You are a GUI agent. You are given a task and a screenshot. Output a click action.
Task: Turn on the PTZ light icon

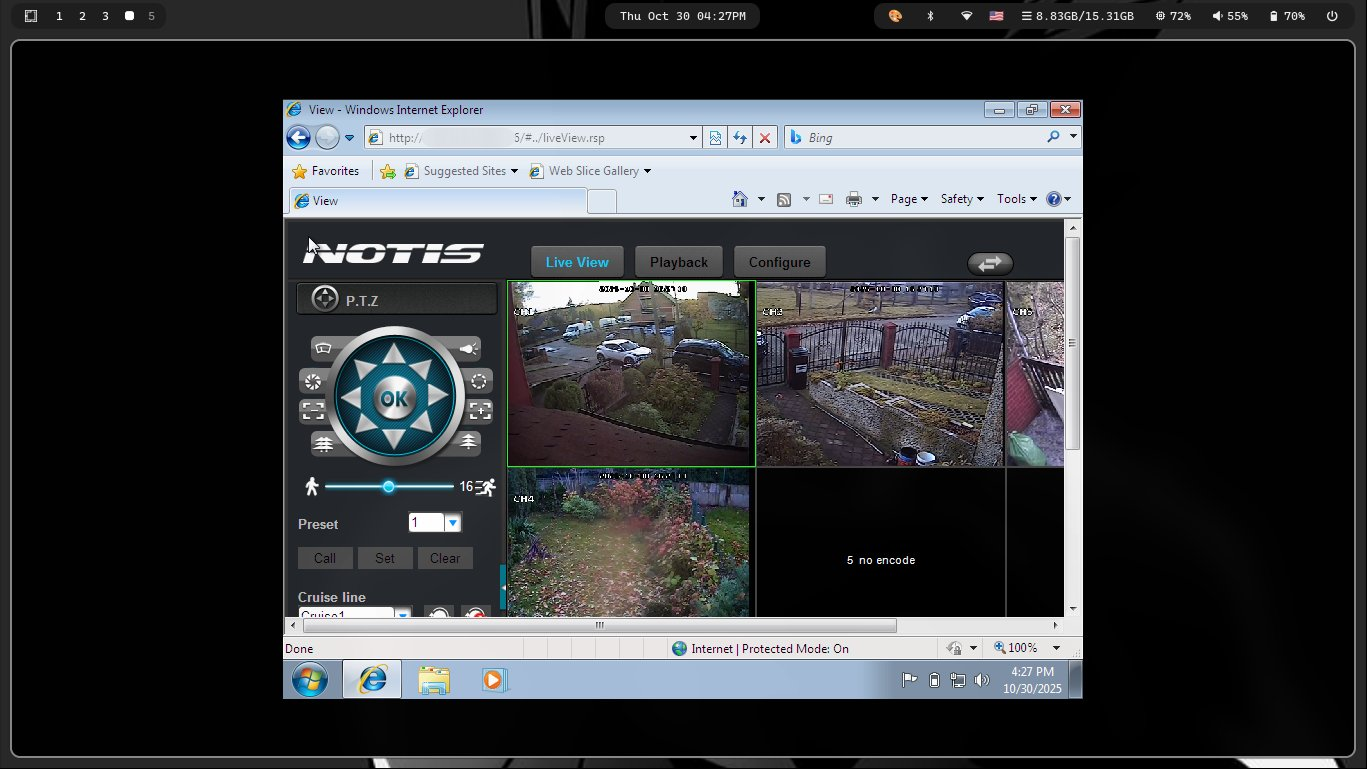click(x=469, y=348)
